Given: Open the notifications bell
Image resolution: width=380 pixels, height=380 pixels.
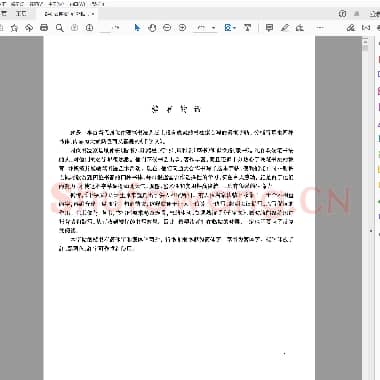Looking at the screenshot, I should tap(357, 14).
